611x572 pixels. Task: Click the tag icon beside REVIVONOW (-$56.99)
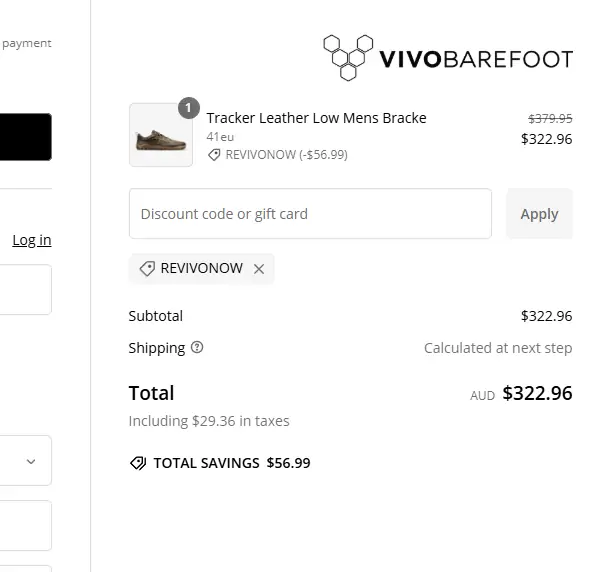pos(214,155)
